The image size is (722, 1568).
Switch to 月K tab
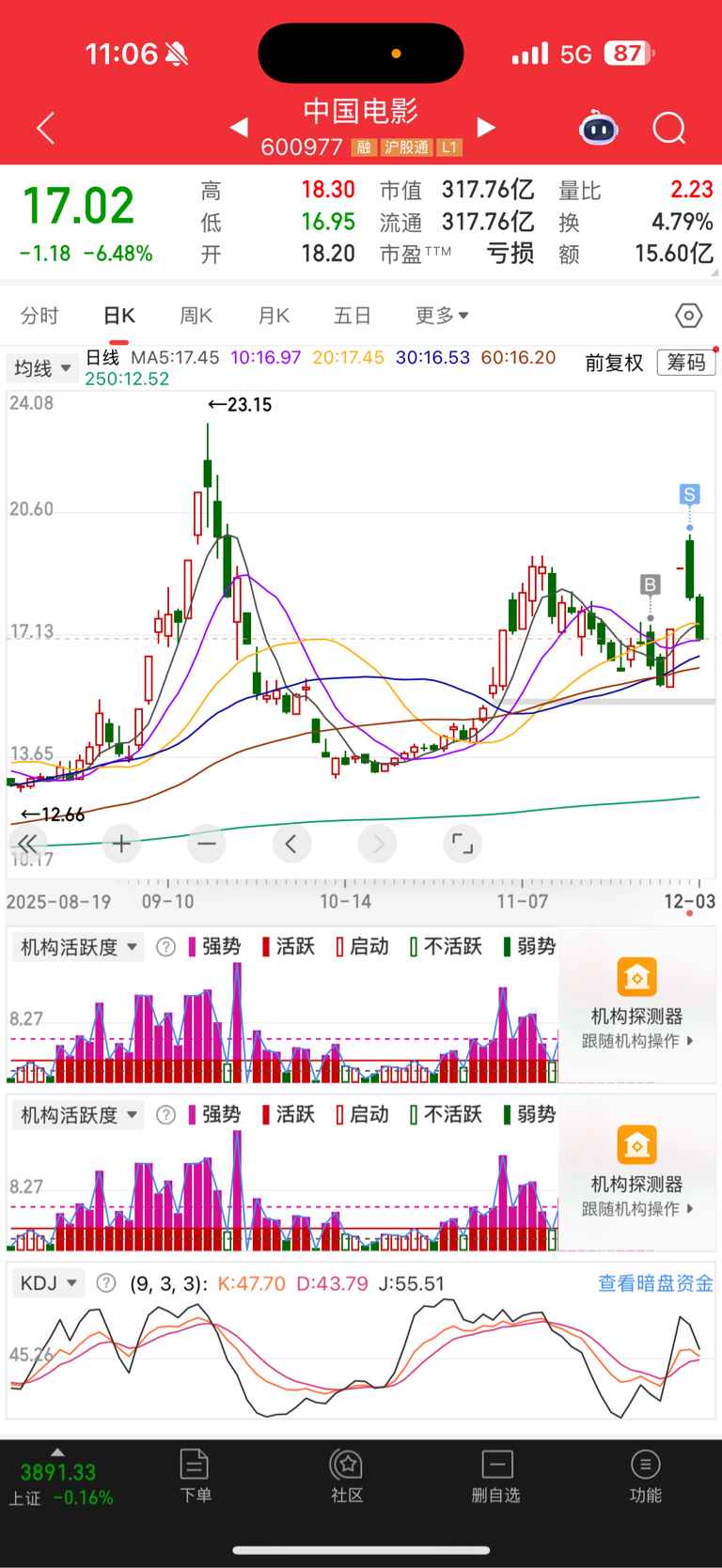pos(274,316)
